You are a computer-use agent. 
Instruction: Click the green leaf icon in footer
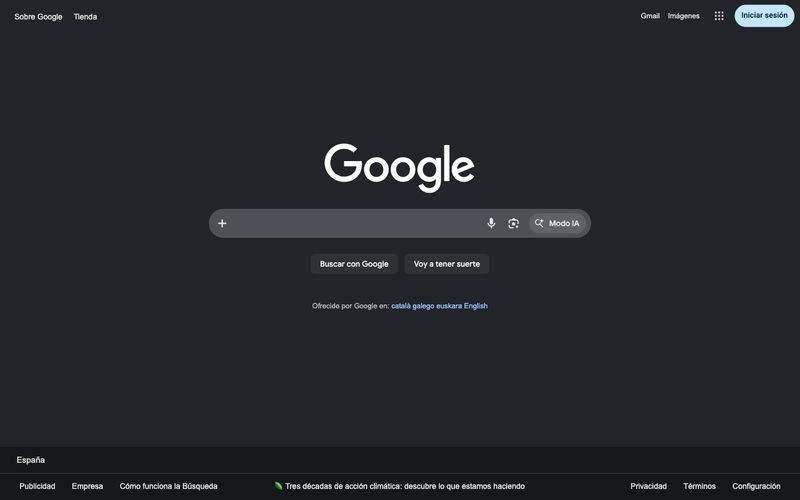tap(278, 486)
